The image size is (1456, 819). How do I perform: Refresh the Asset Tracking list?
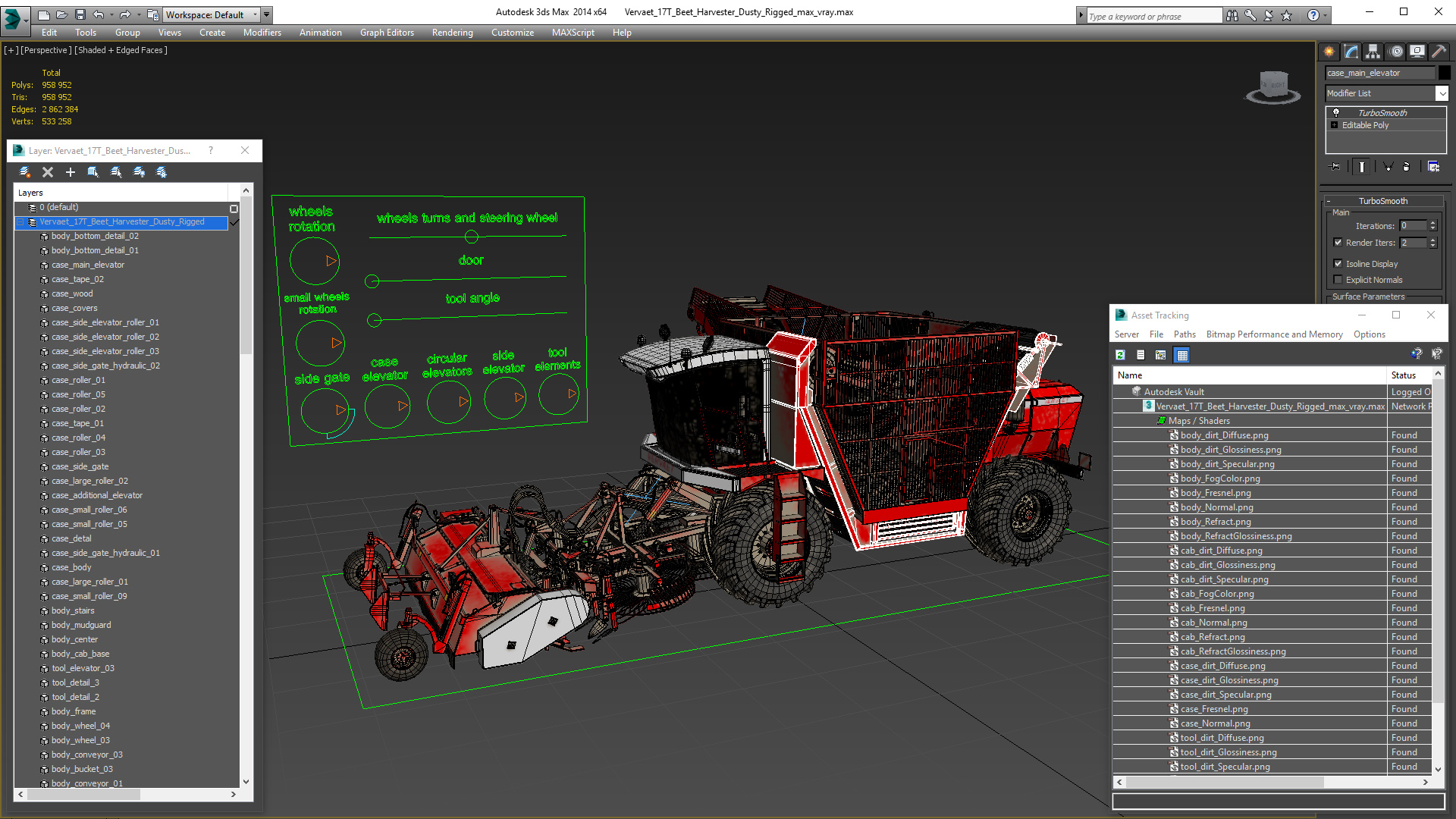1120,355
